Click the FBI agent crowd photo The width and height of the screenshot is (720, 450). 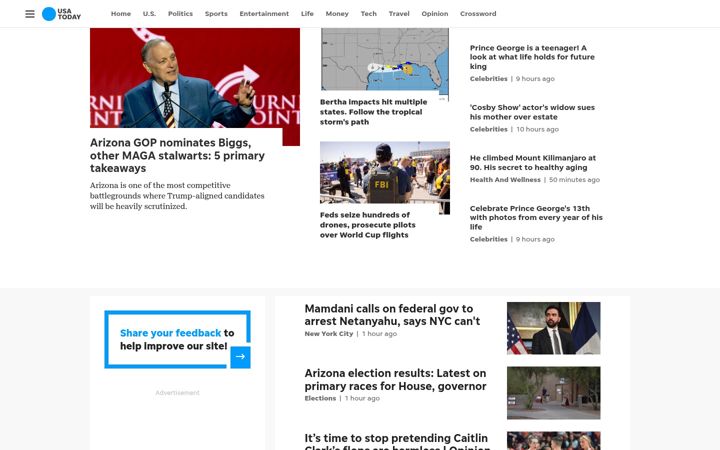pyautogui.click(x=385, y=173)
